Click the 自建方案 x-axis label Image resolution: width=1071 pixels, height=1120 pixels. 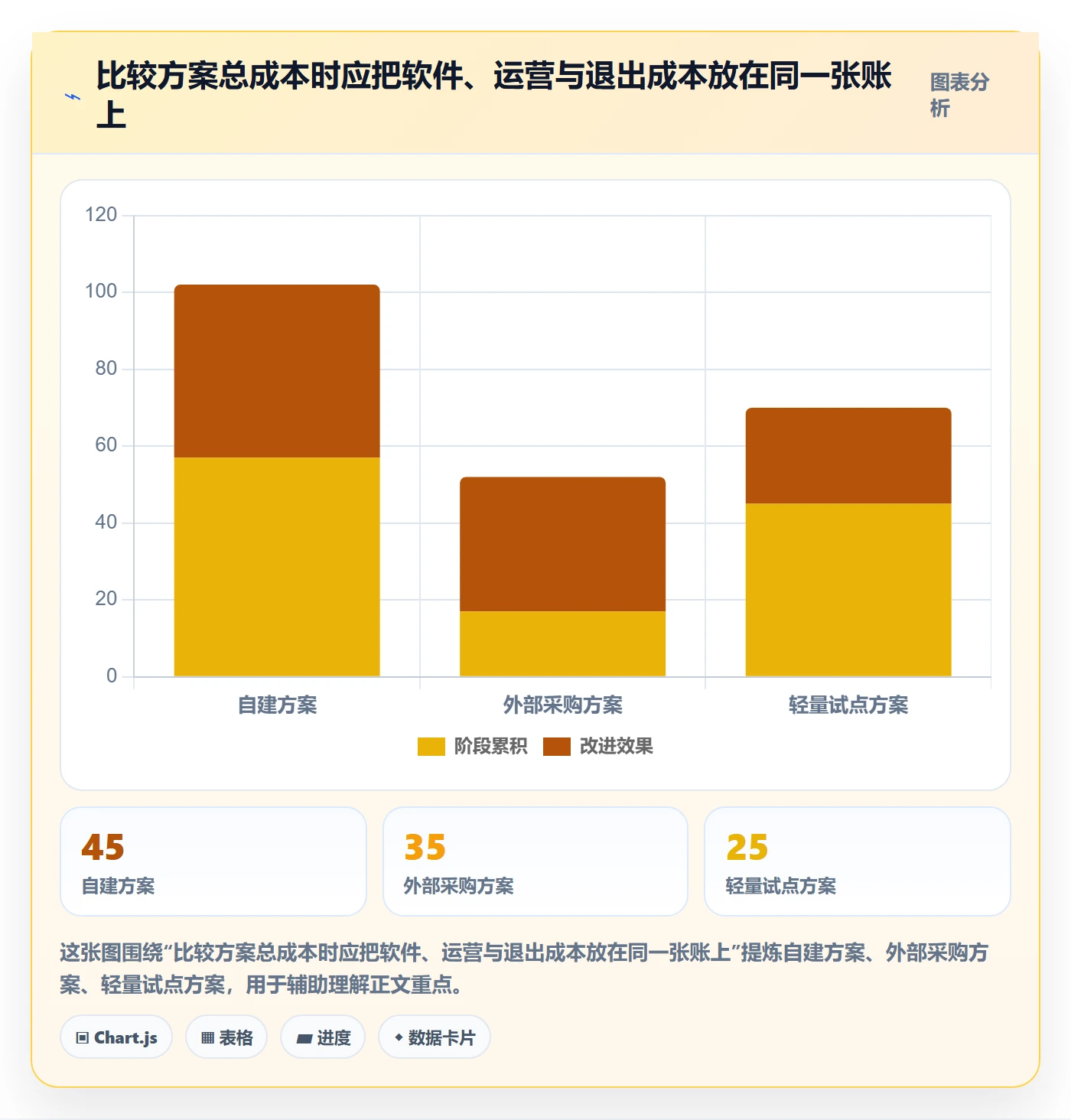tap(277, 705)
